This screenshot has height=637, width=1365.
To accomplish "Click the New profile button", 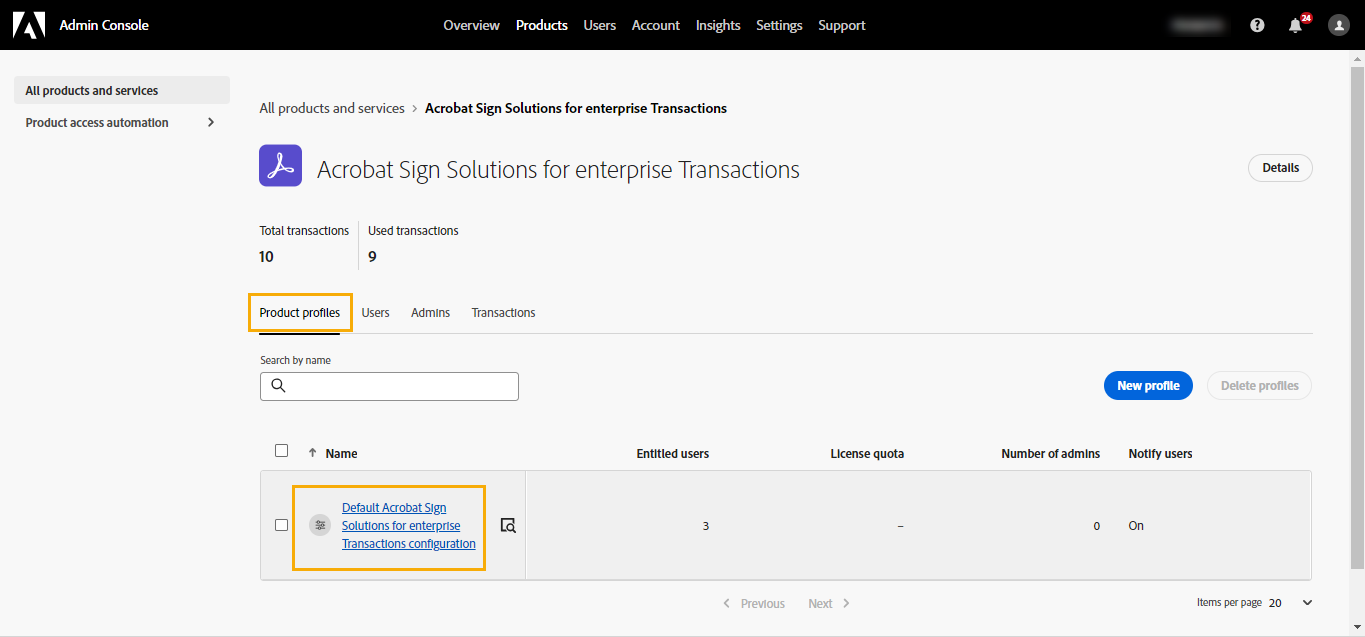I will [1148, 386].
